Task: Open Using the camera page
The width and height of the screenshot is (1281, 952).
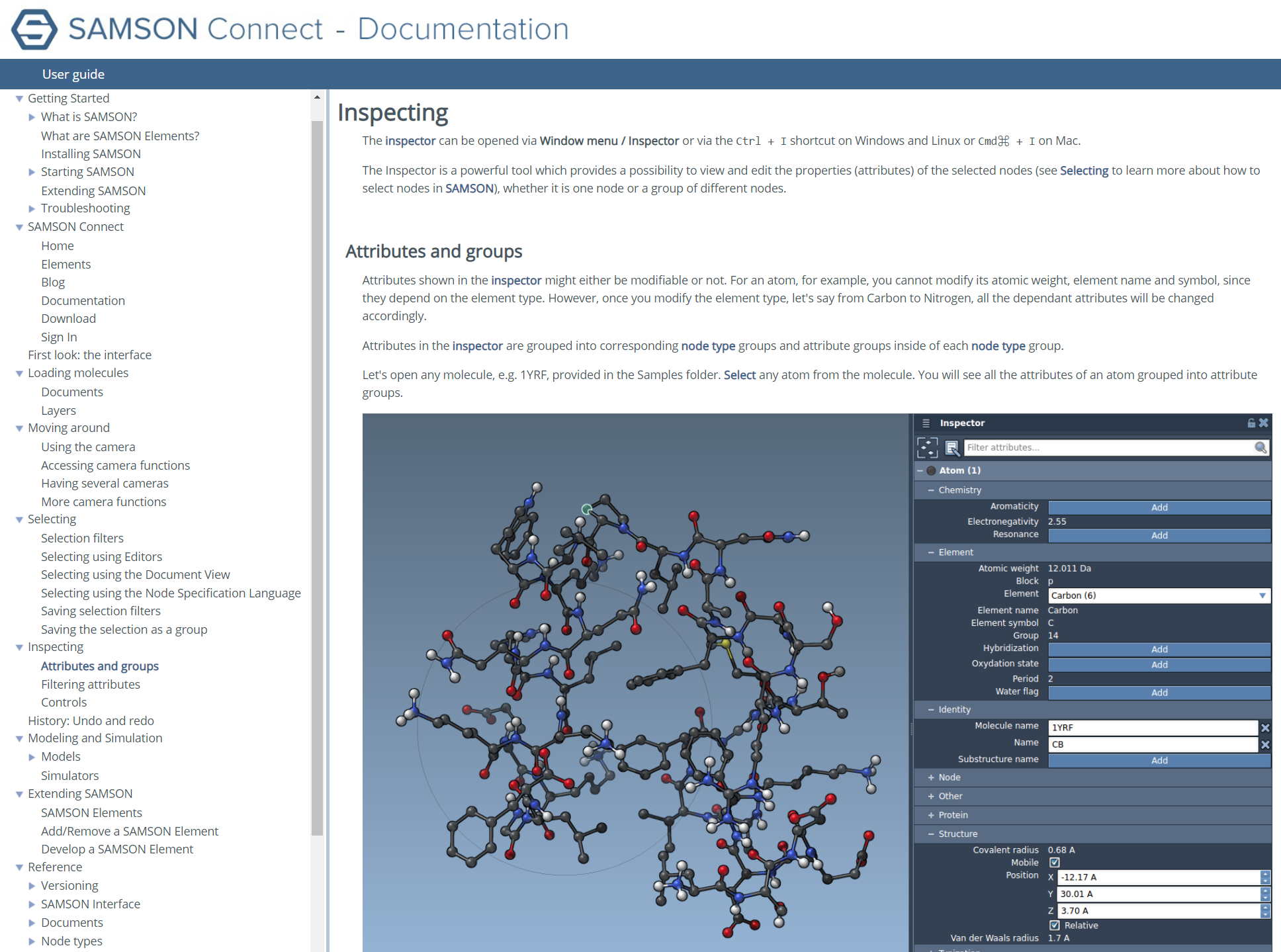Action: [88, 447]
